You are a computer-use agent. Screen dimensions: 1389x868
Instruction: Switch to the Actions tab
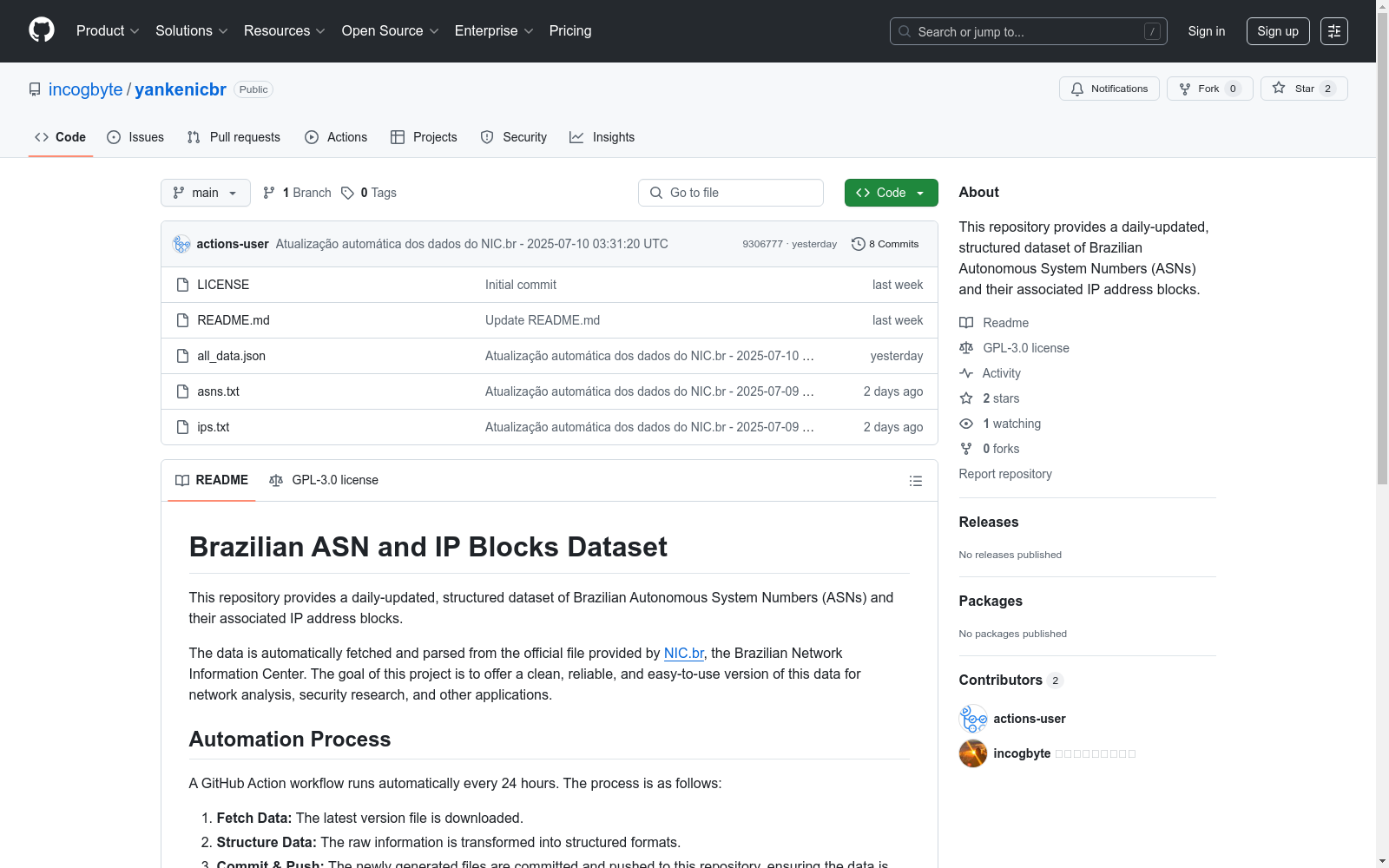tap(336, 137)
